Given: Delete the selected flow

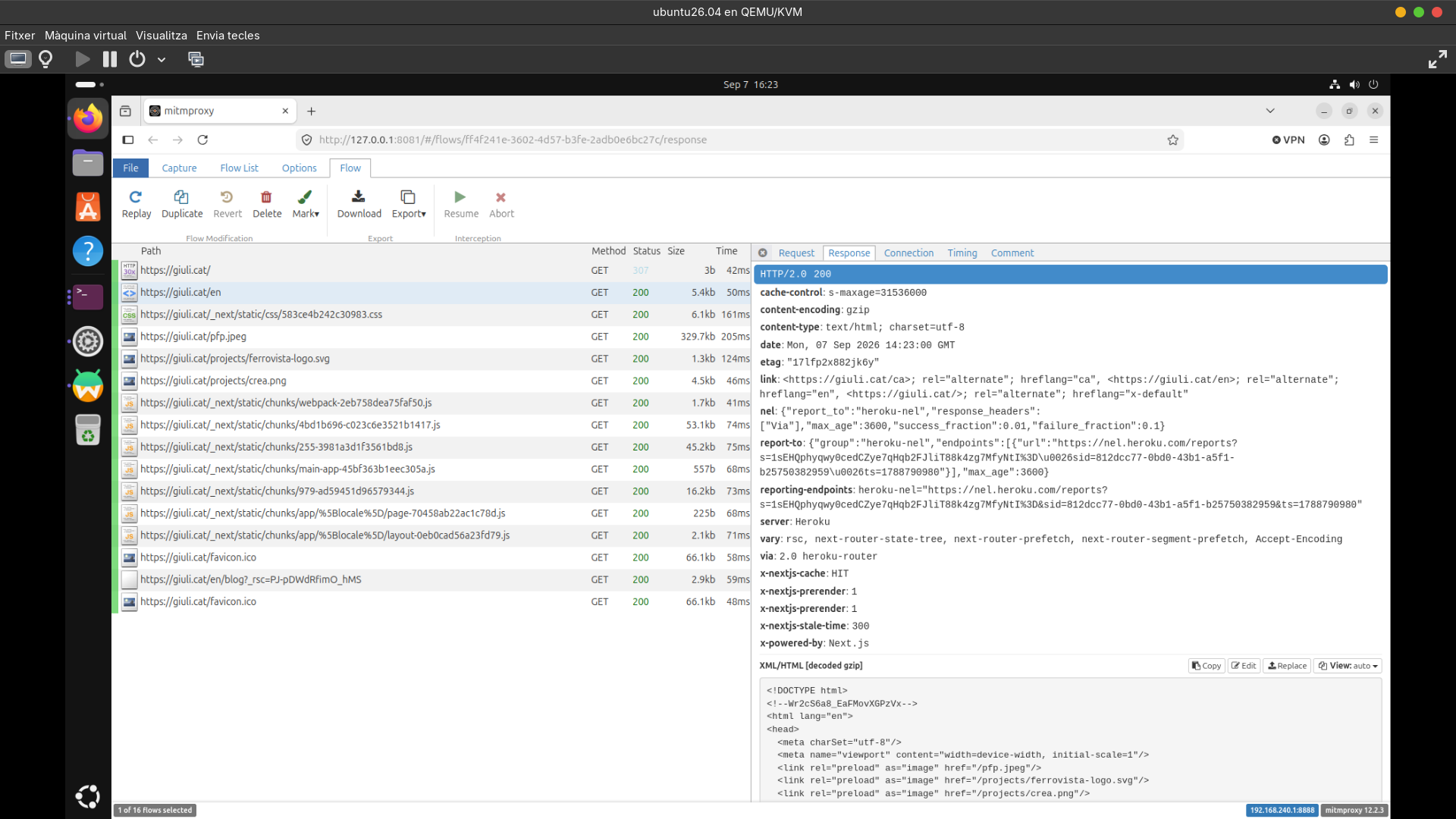Looking at the screenshot, I should point(267,205).
